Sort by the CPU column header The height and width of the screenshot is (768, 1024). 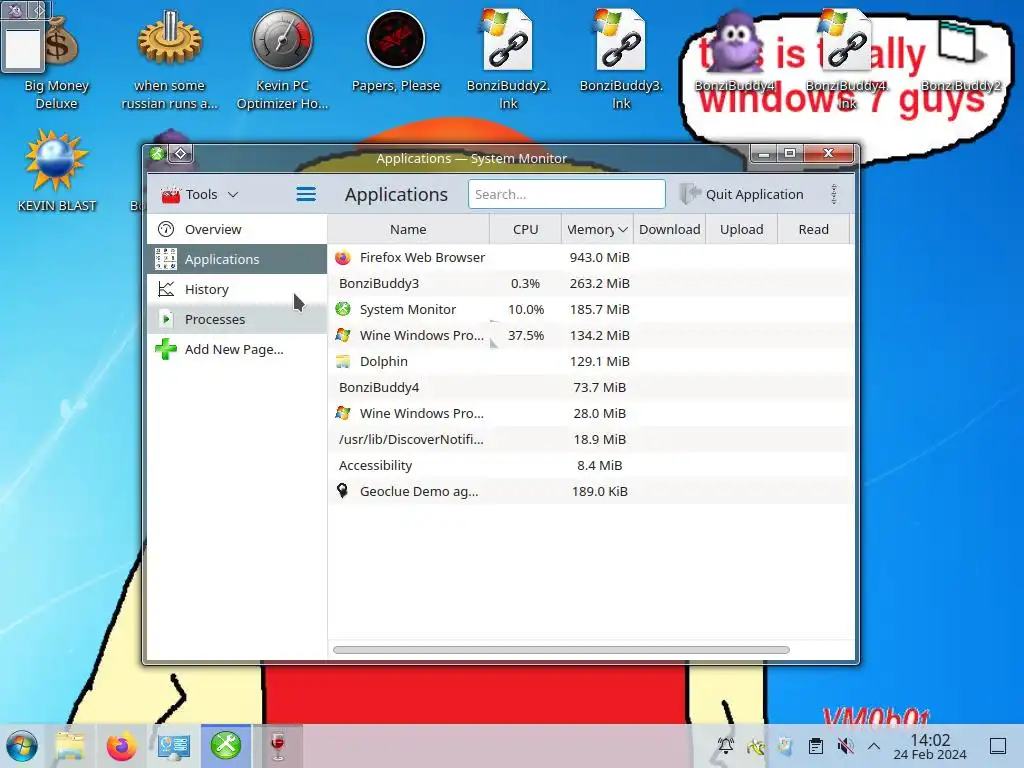pyautogui.click(x=525, y=229)
